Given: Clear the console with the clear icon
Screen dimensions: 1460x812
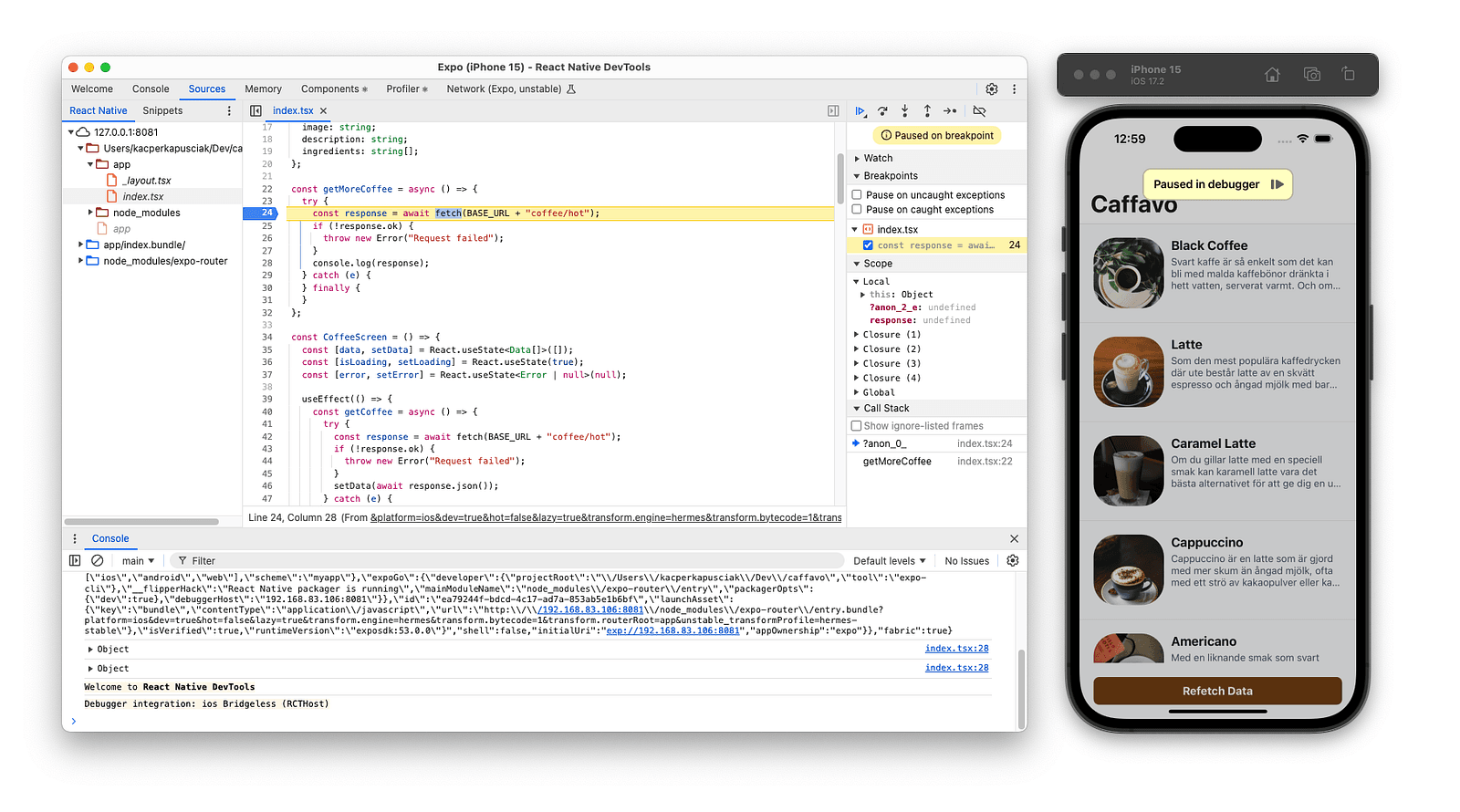Looking at the screenshot, I should tap(98, 561).
